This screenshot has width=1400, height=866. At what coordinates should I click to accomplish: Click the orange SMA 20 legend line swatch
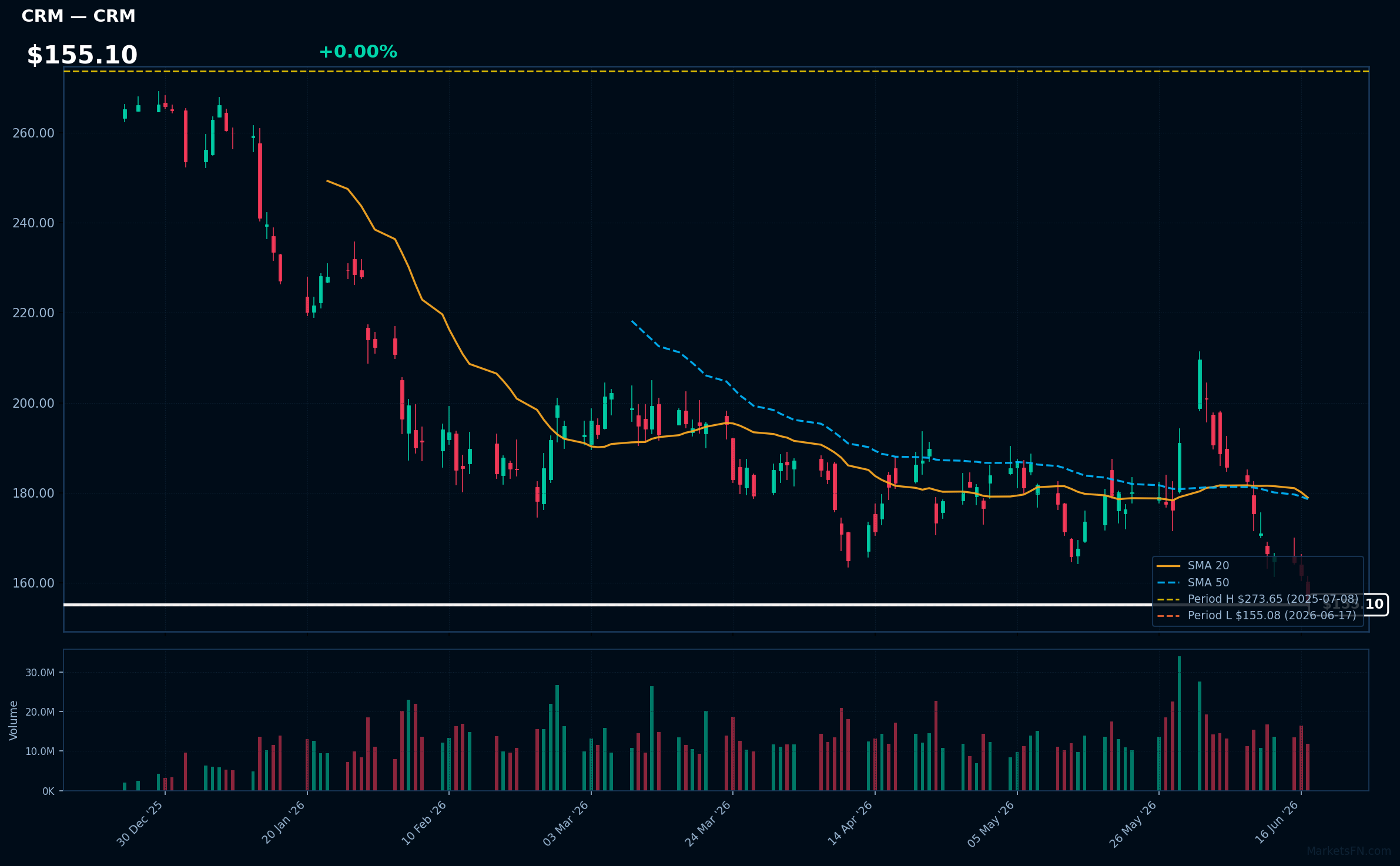pyautogui.click(x=1168, y=566)
